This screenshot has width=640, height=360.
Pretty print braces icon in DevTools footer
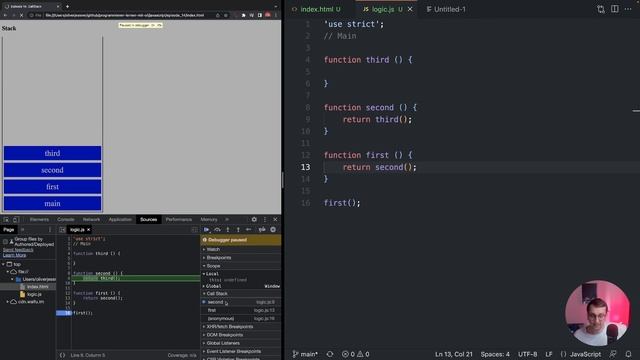click(x=62, y=355)
